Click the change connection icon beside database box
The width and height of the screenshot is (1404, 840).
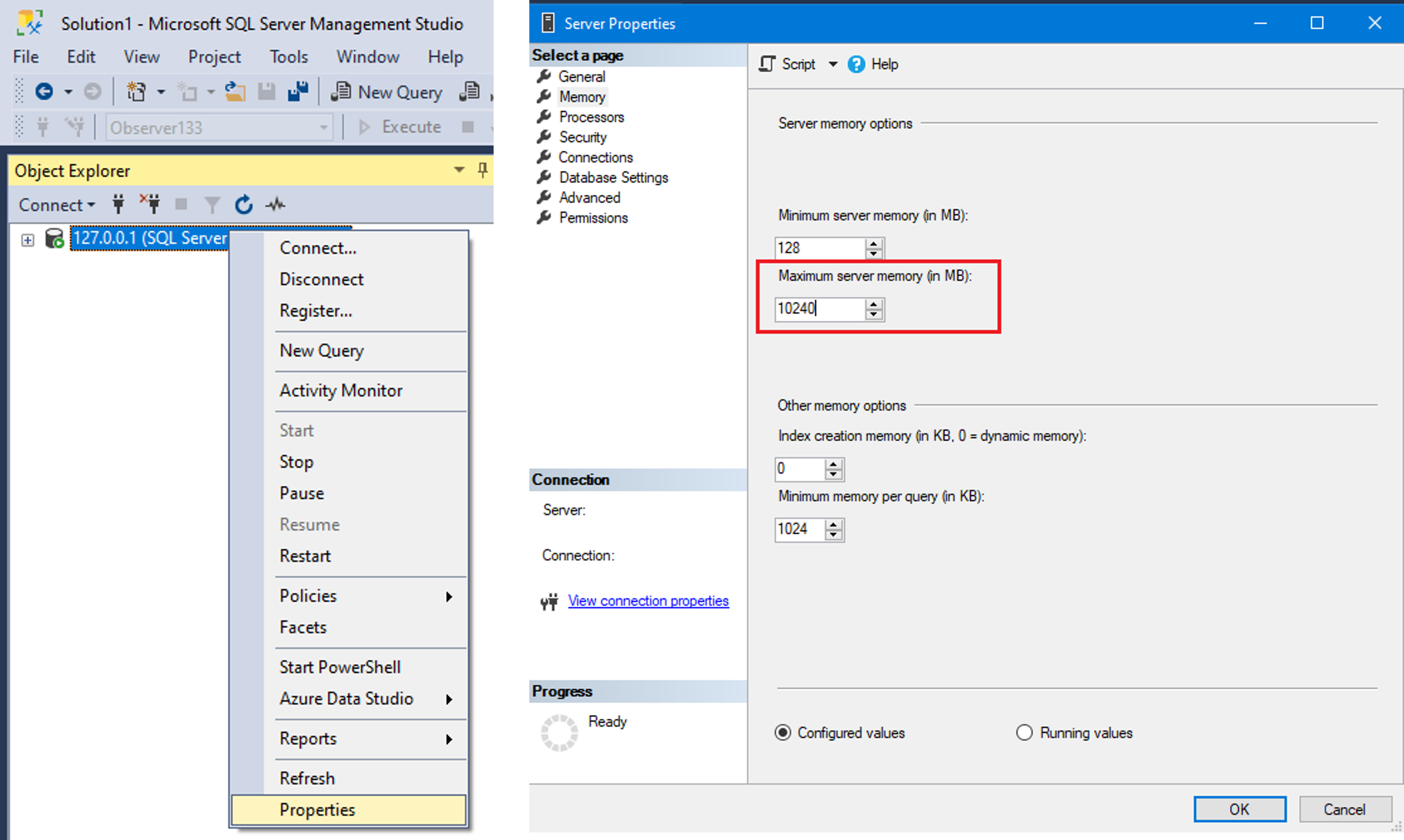coord(74,127)
